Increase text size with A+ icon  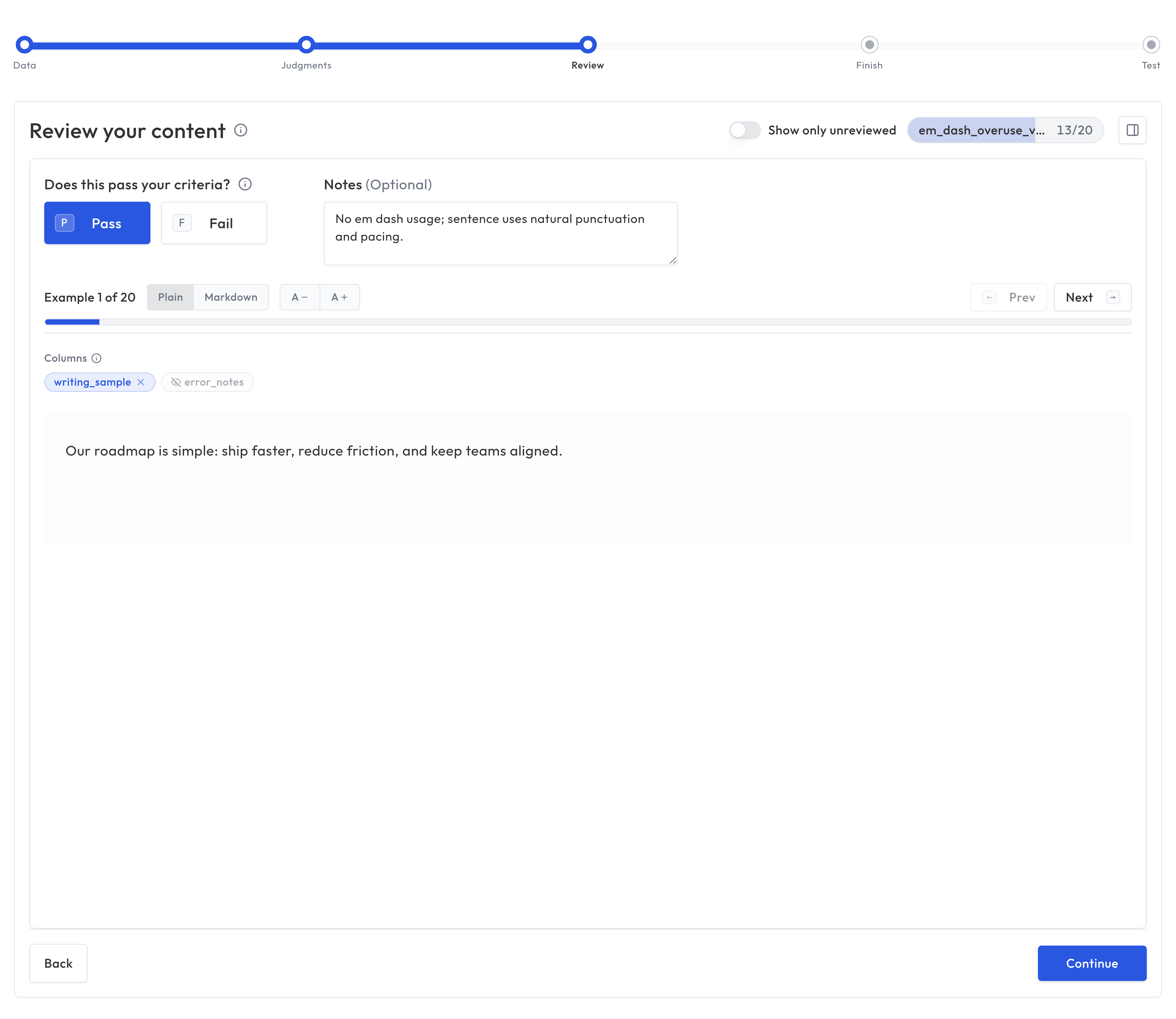click(340, 297)
